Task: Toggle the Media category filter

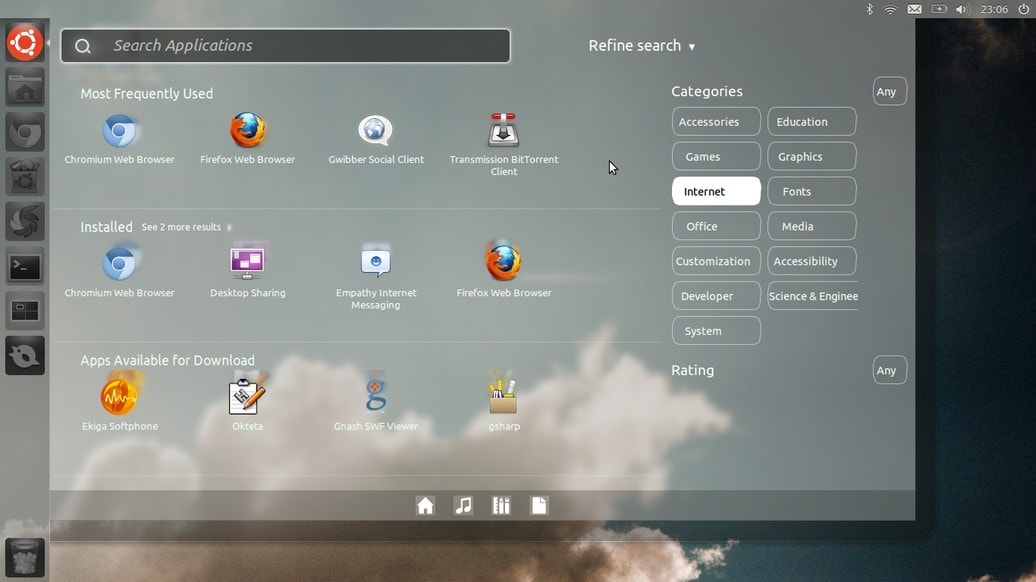Action: point(812,226)
